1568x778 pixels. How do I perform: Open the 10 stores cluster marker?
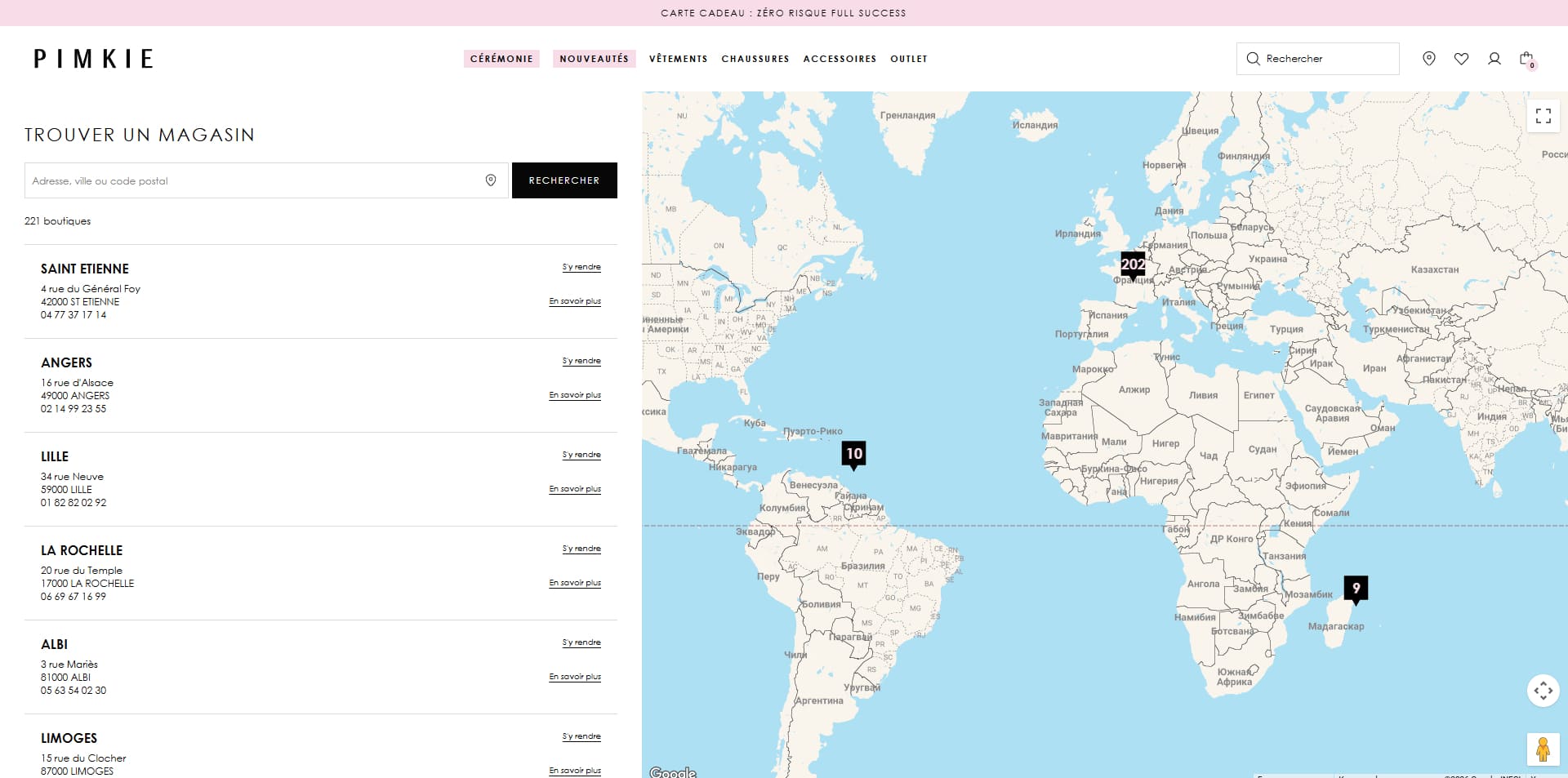click(x=853, y=455)
